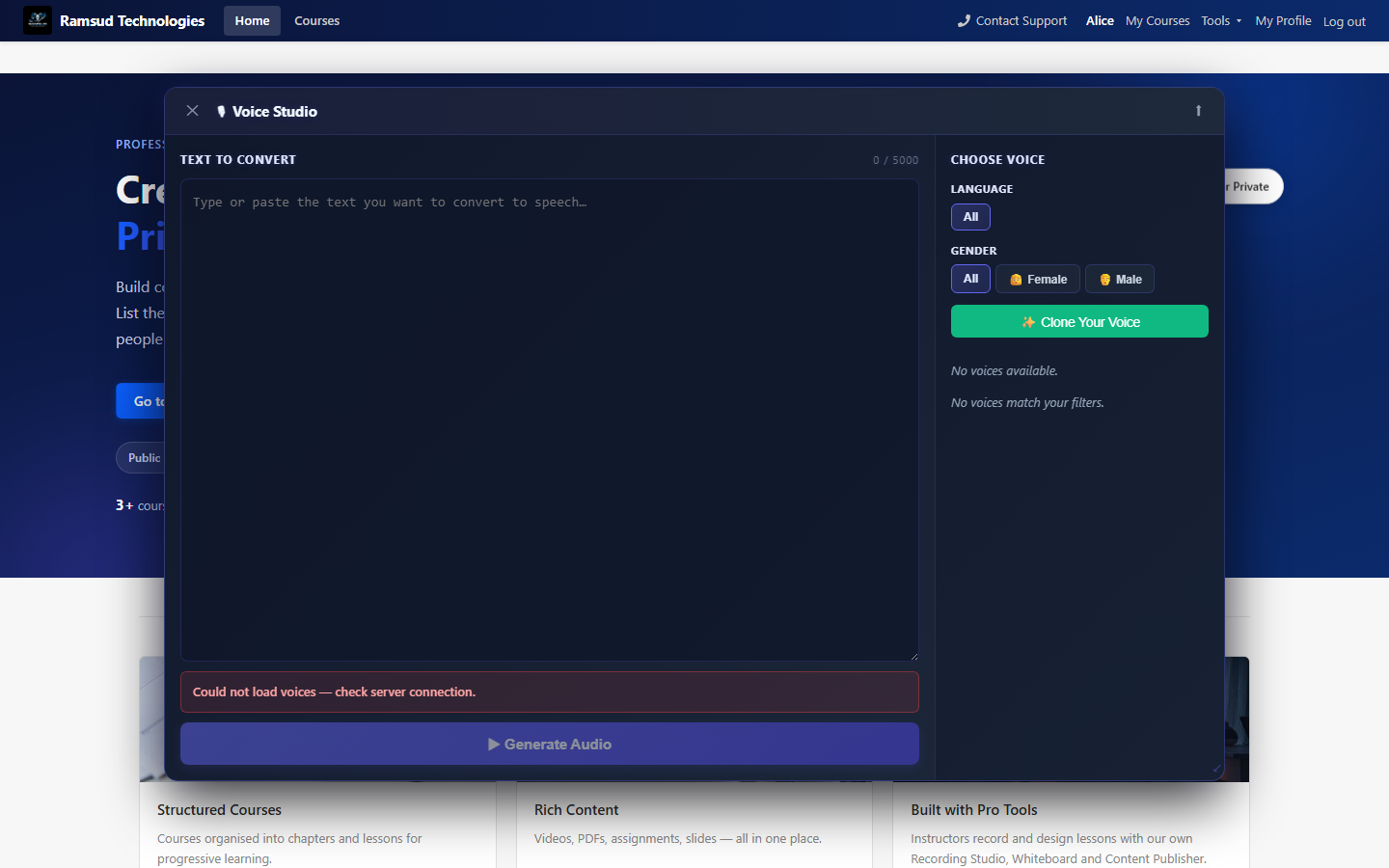The height and width of the screenshot is (868, 1389).
Task: Select the All language filter
Action: coord(970,217)
